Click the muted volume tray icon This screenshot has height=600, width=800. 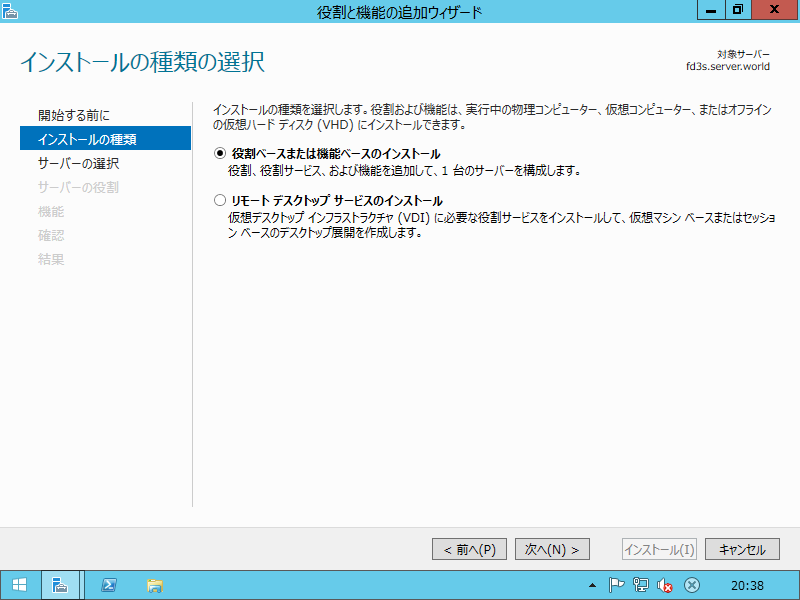(x=665, y=585)
